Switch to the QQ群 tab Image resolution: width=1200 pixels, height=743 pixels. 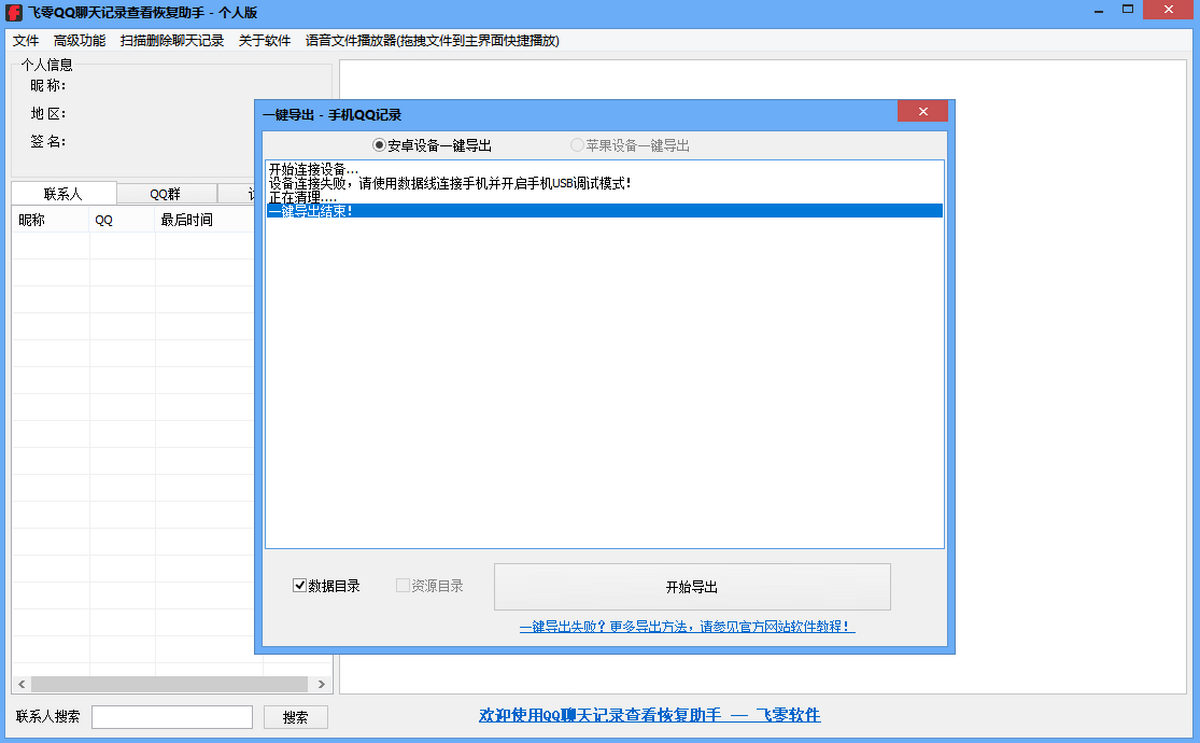pyautogui.click(x=166, y=194)
